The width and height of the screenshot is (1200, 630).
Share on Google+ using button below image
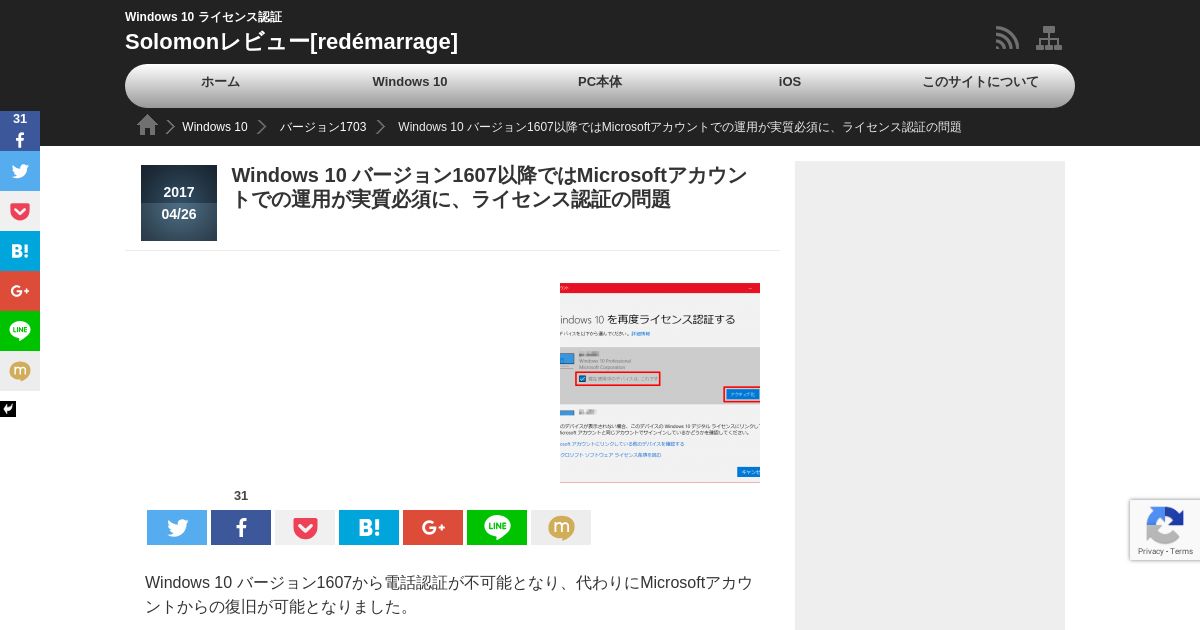click(x=433, y=528)
